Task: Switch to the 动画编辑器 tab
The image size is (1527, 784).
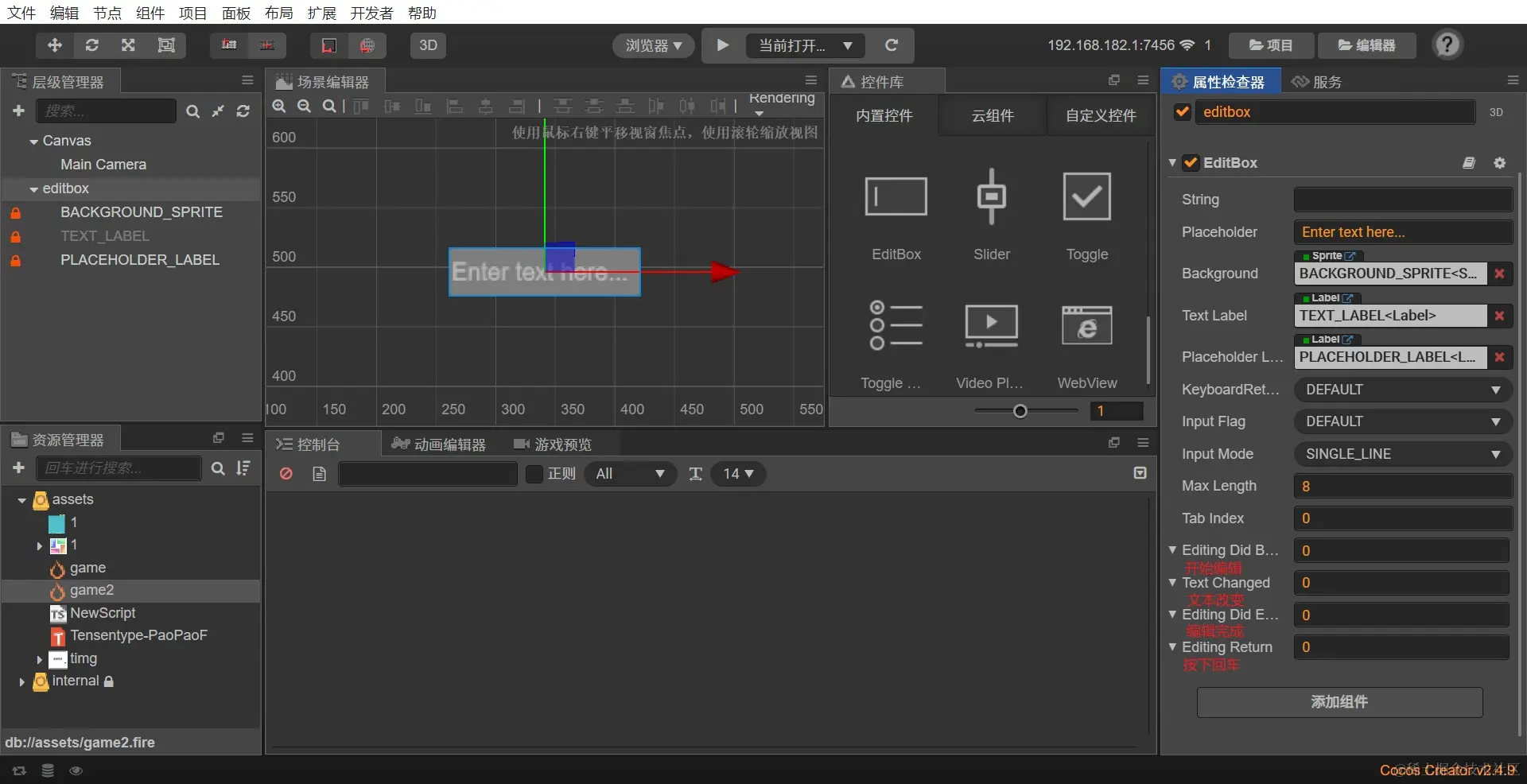Action: (439, 444)
